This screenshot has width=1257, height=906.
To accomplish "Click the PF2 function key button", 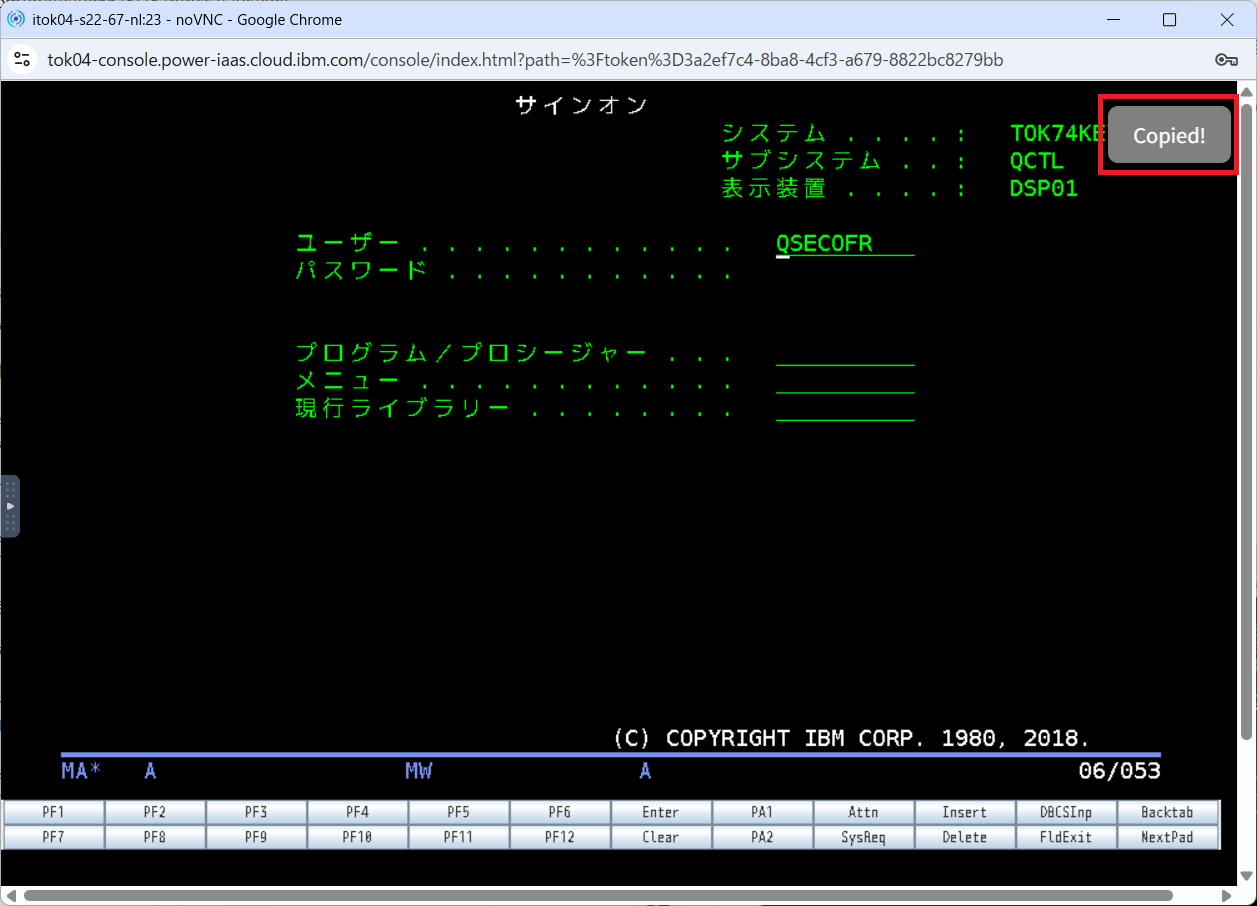I will click(x=155, y=812).
